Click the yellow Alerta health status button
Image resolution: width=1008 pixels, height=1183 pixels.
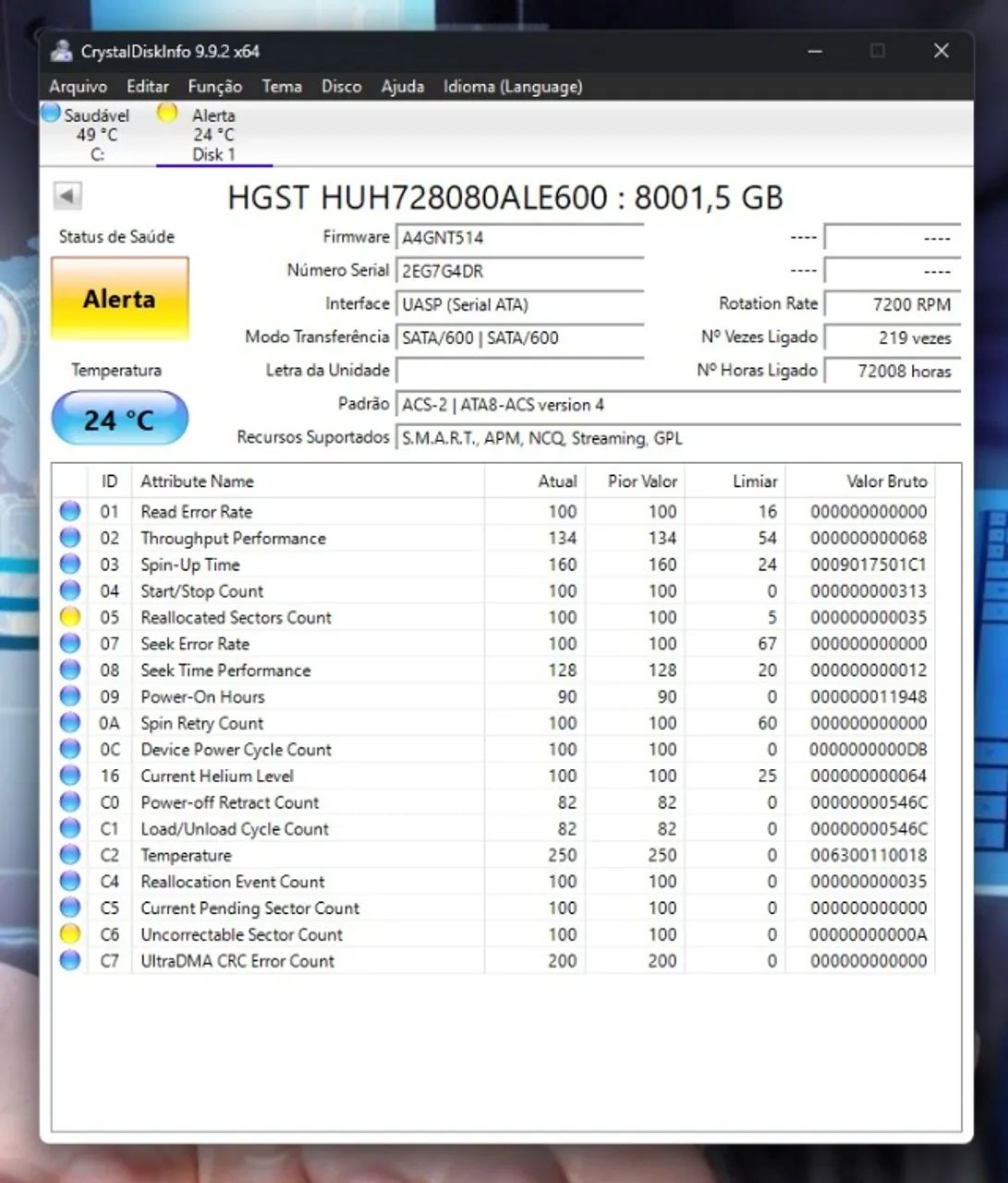[x=120, y=299]
